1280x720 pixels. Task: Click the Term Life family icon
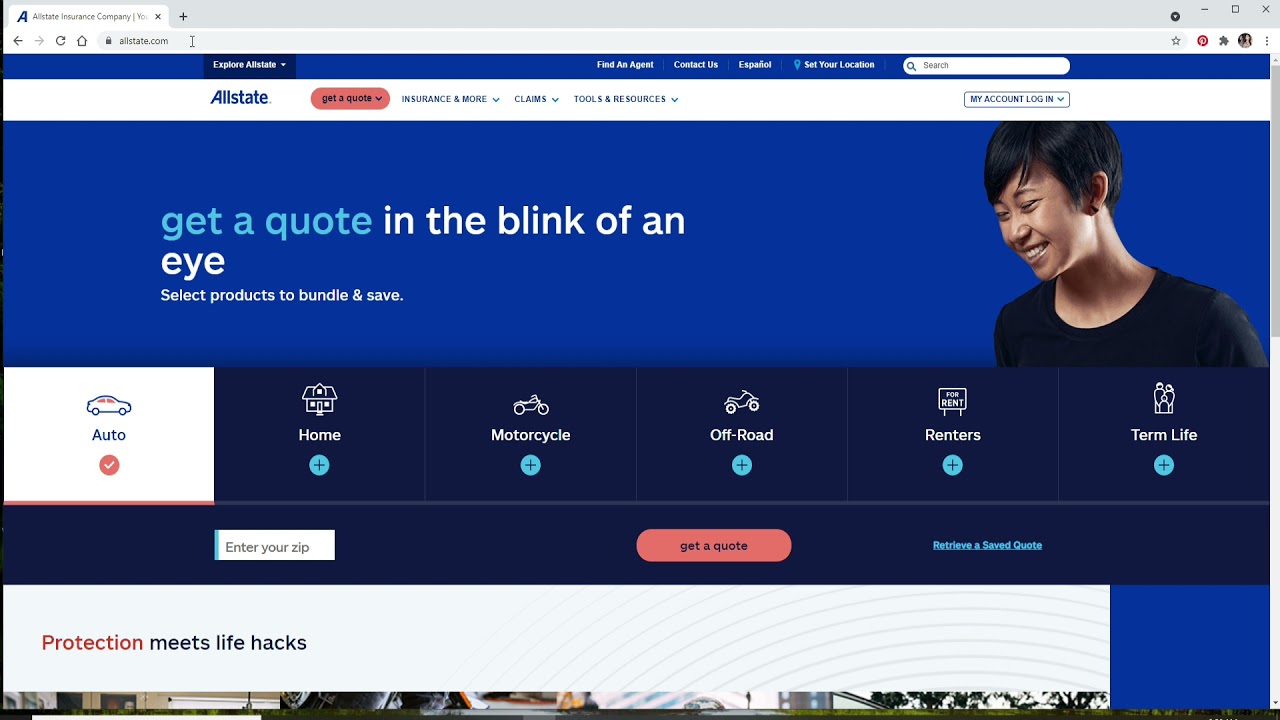click(1163, 398)
